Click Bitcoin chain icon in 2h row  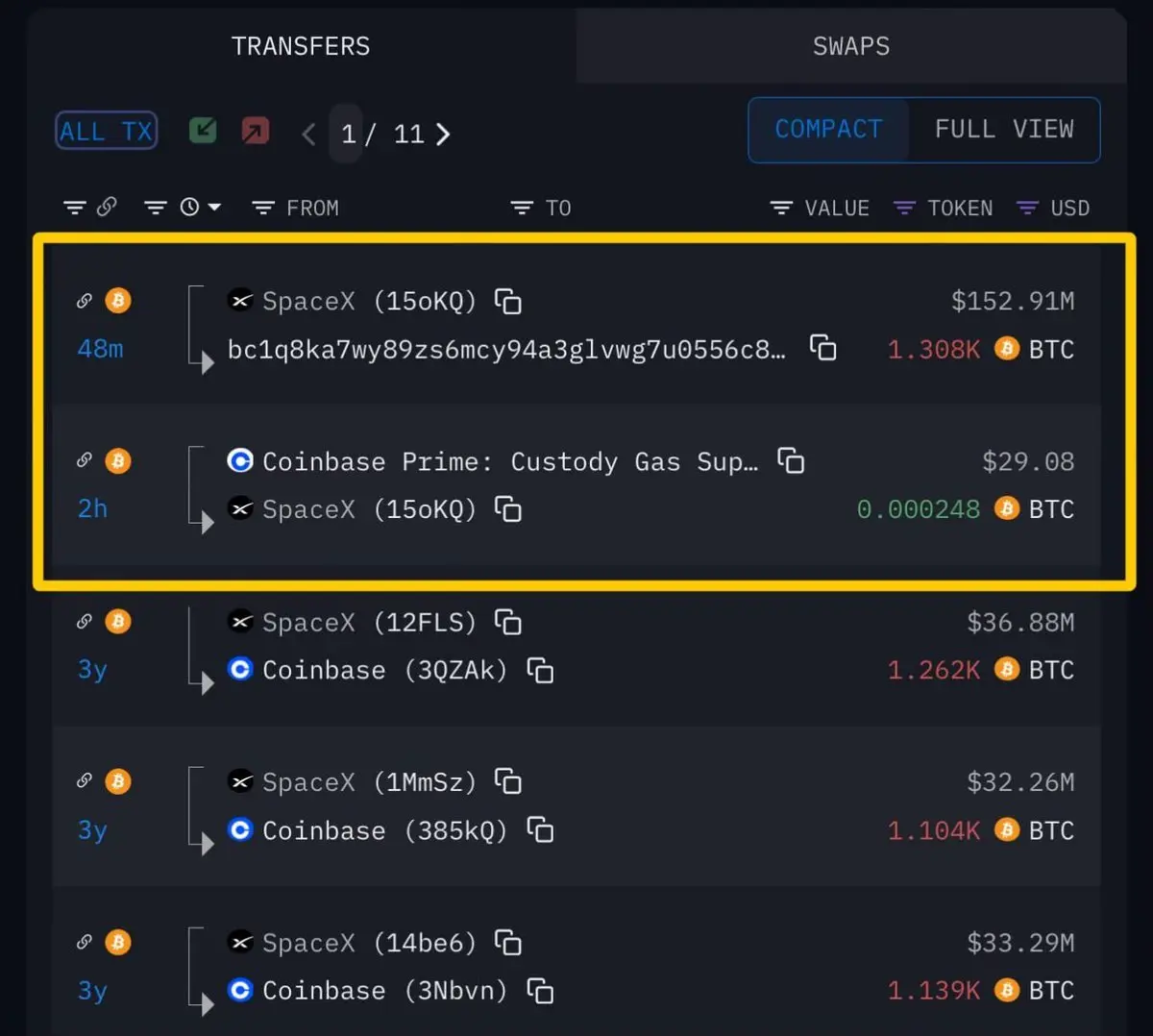point(118,461)
